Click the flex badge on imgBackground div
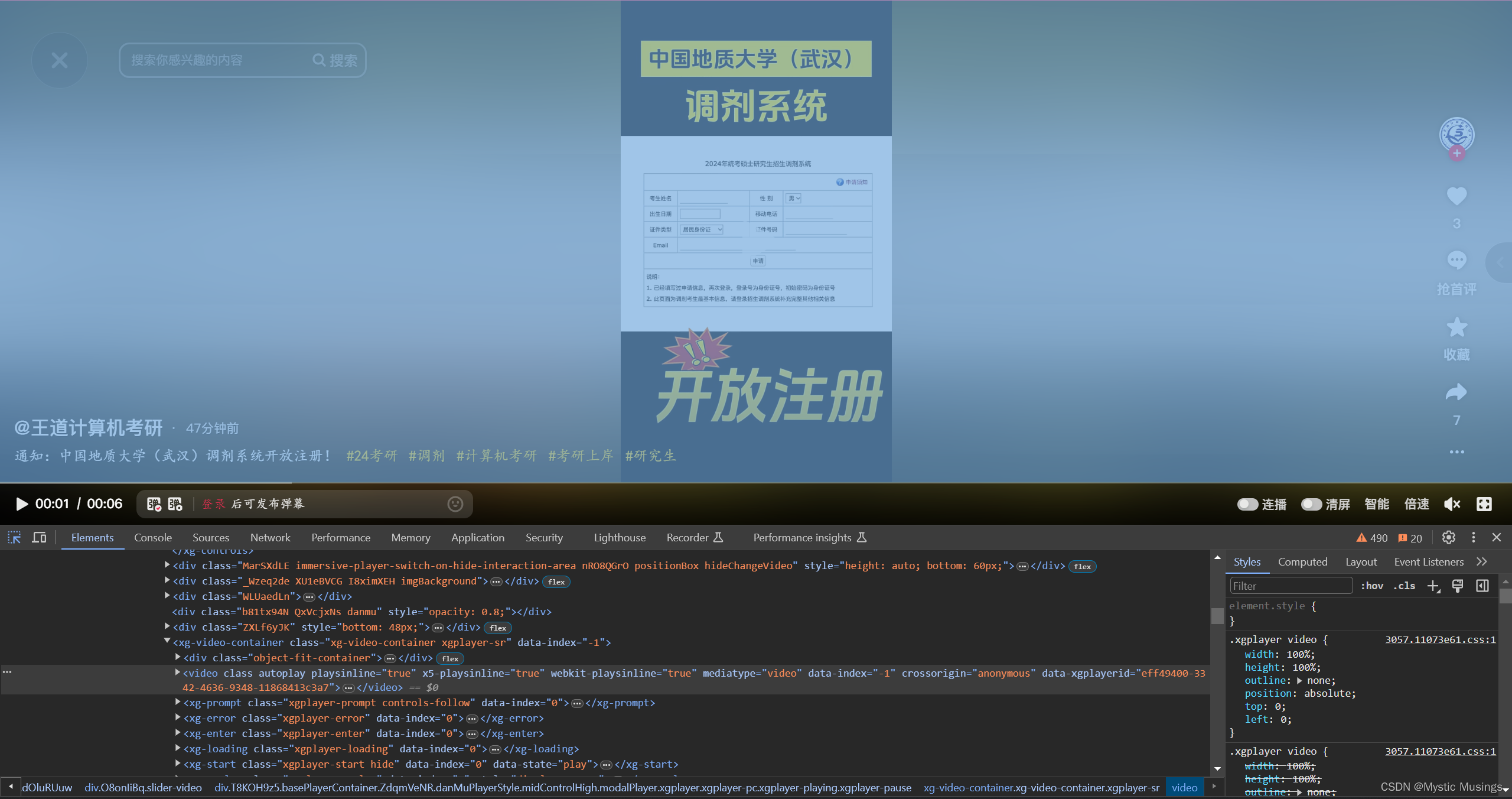 click(x=556, y=582)
